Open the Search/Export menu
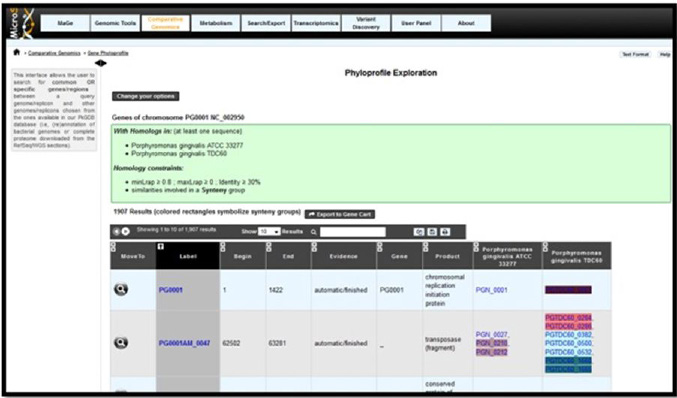Image resolution: width=677 pixels, height=398 pixels. click(266, 23)
